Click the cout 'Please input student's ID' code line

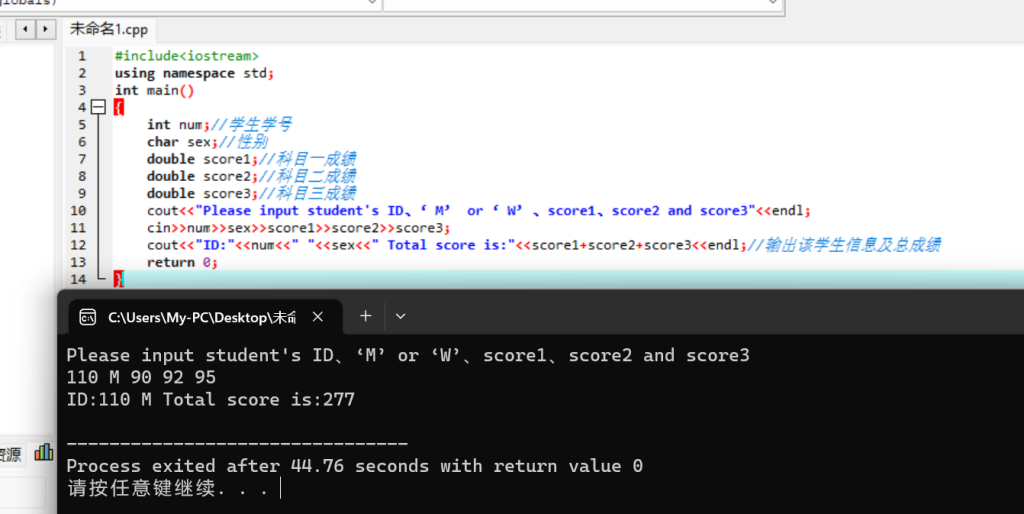479,210
